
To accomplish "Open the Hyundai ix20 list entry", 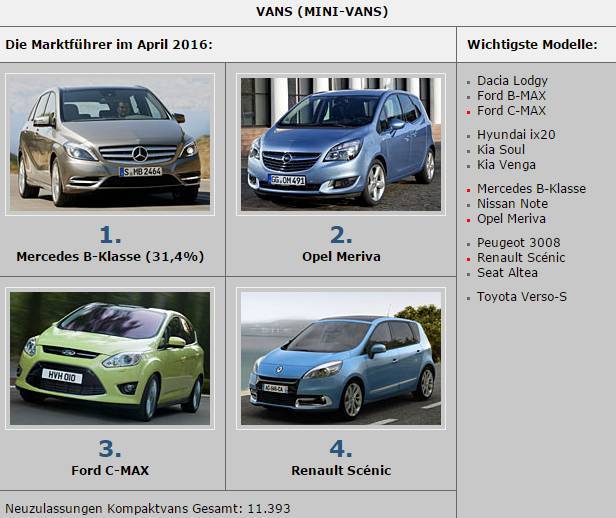I will pyautogui.click(x=516, y=135).
